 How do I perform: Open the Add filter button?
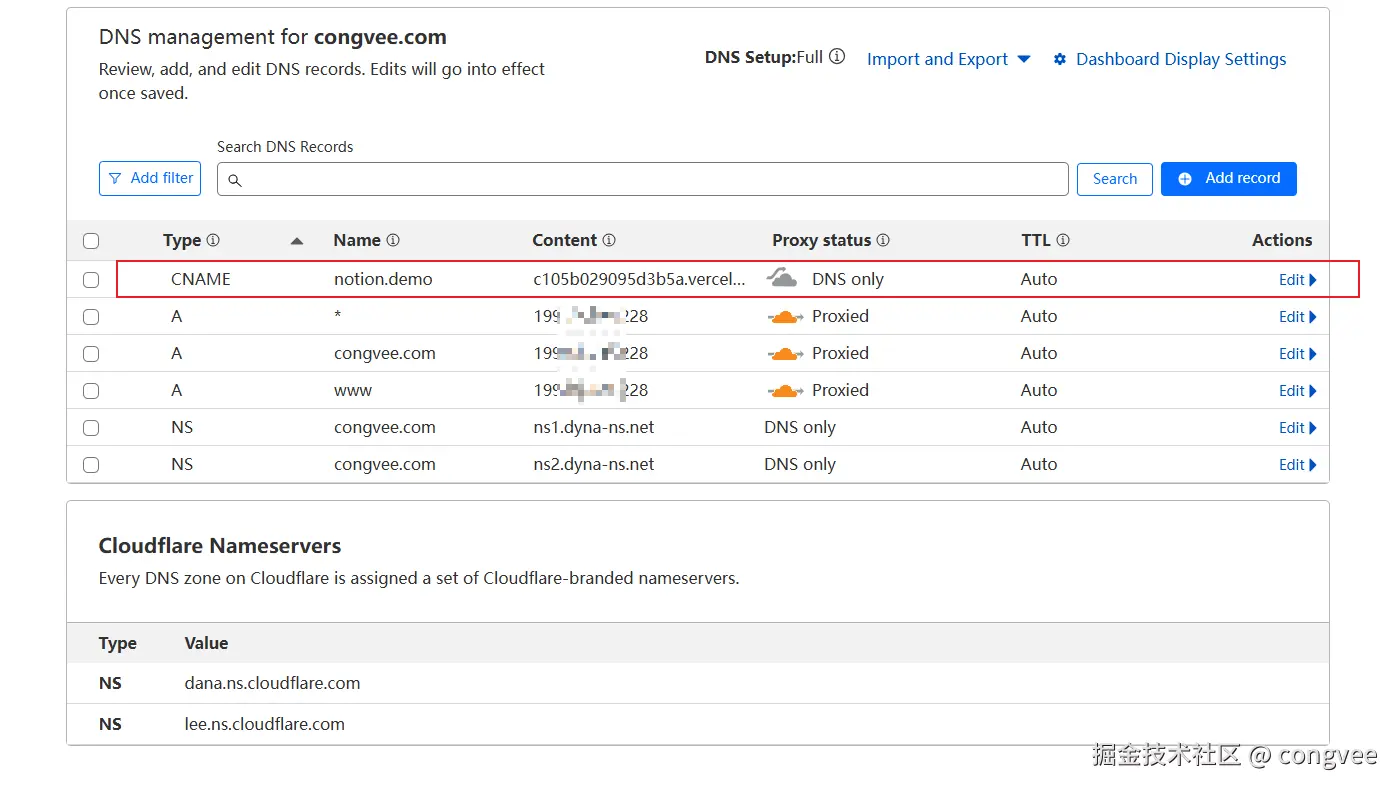point(150,178)
